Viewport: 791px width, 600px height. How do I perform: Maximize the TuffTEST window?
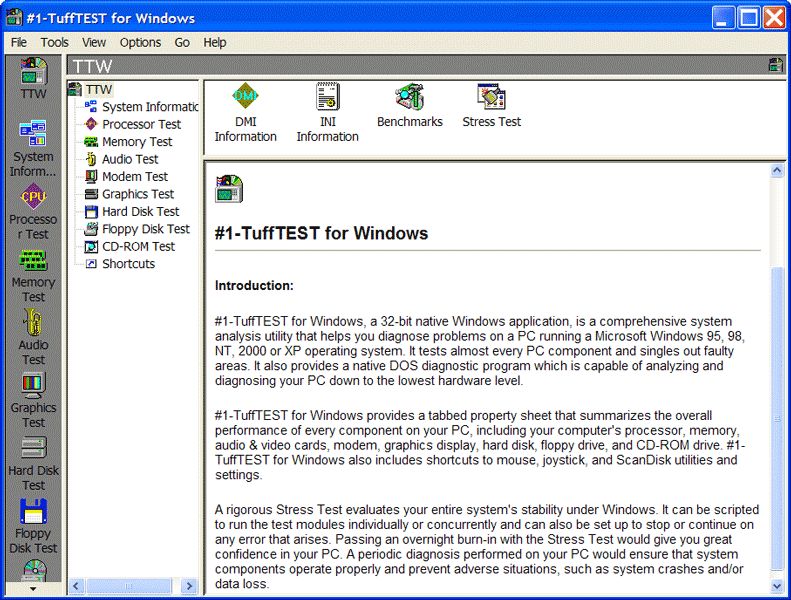(x=749, y=18)
